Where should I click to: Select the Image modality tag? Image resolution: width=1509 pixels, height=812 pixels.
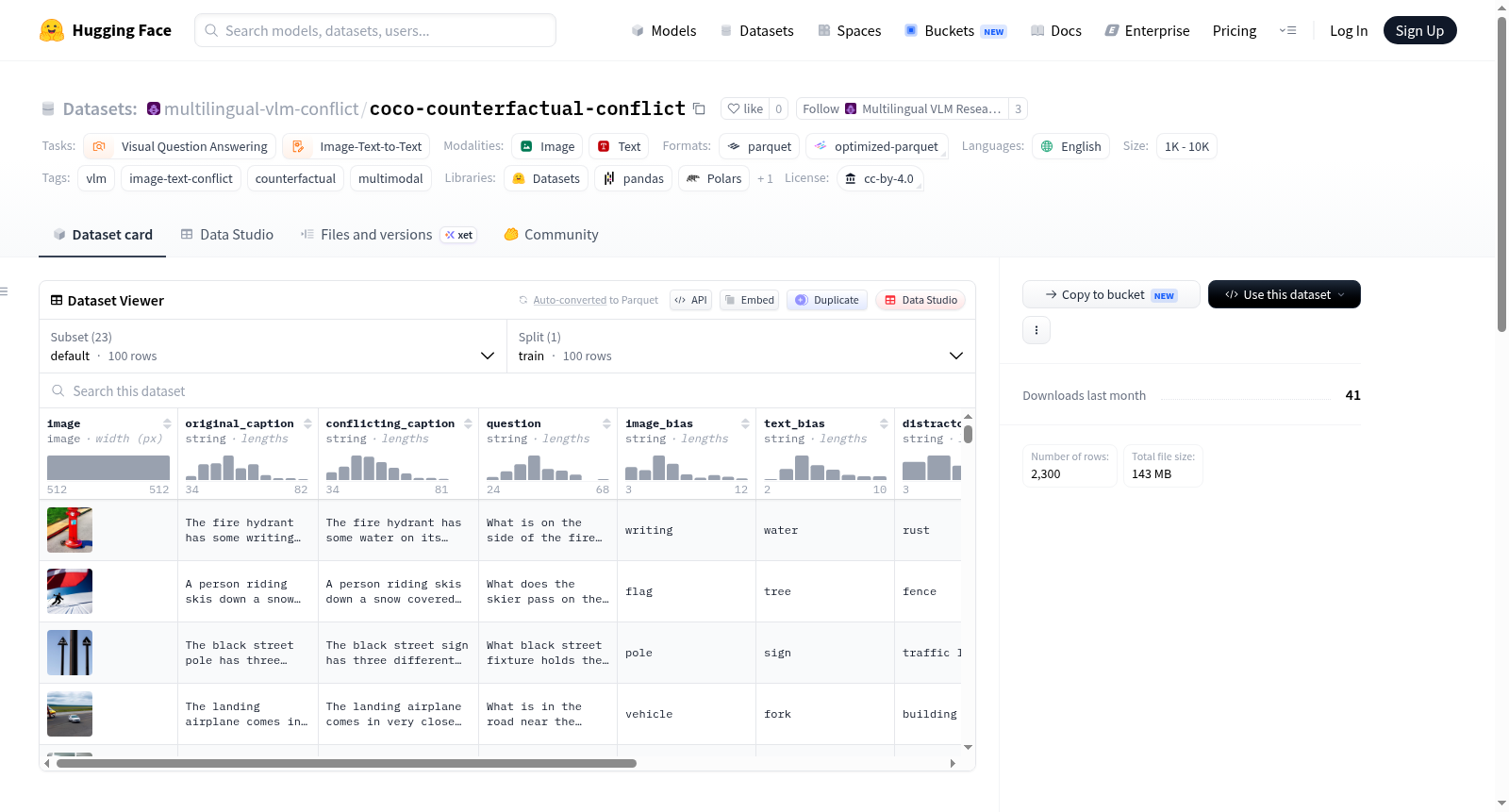[547, 146]
